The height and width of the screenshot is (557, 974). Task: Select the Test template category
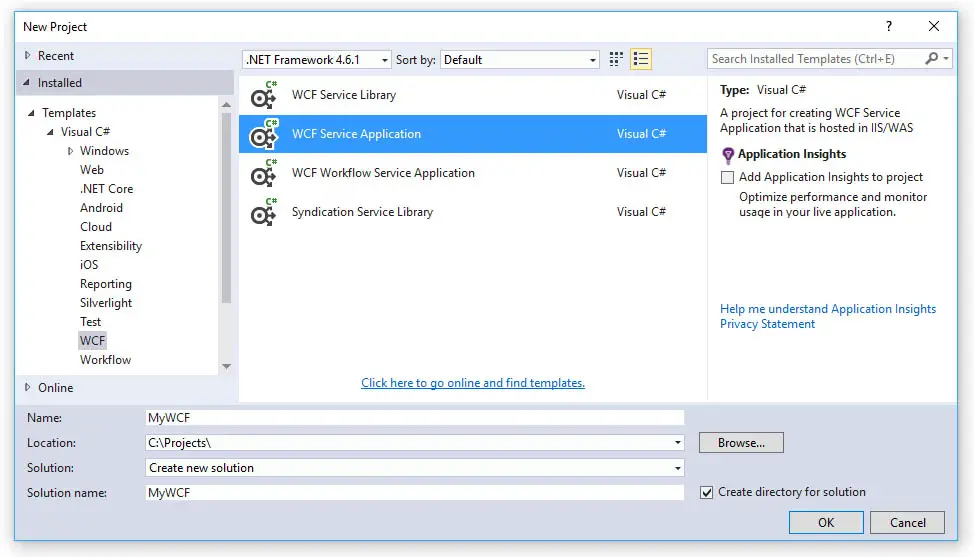(x=90, y=322)
